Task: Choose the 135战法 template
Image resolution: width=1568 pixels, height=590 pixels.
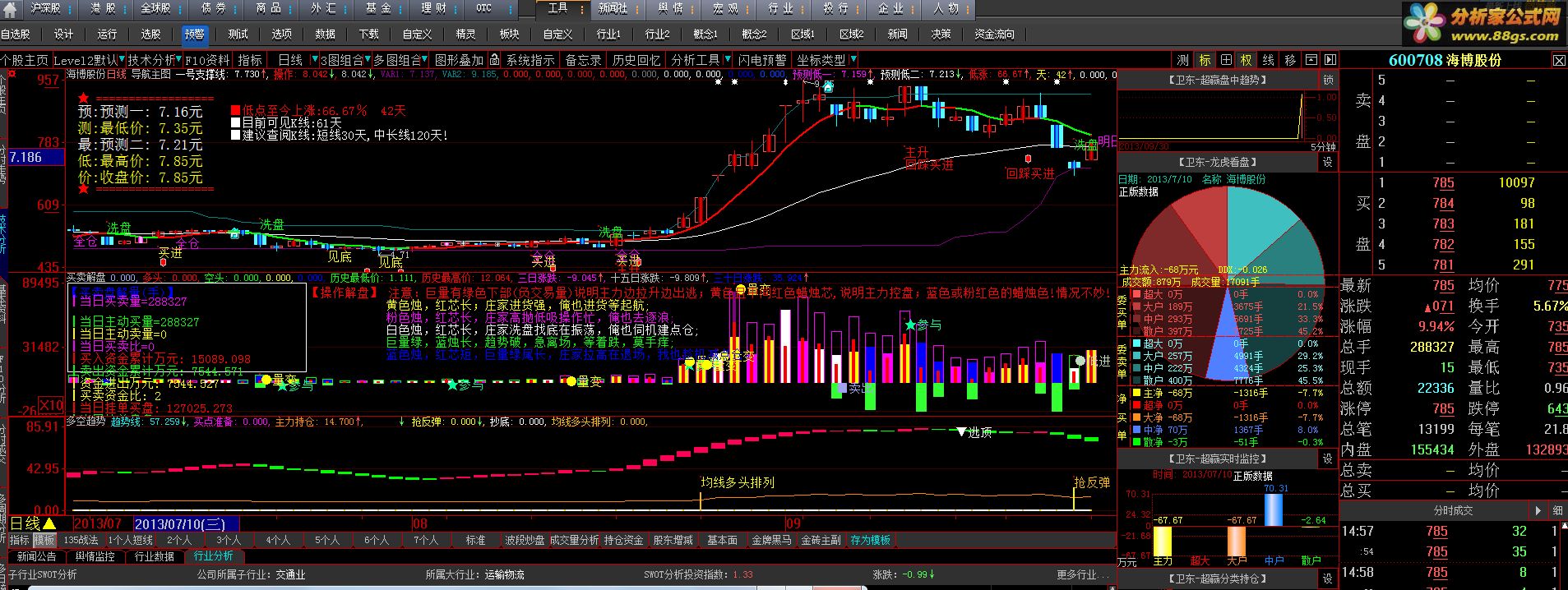Action: coord(81,541)
